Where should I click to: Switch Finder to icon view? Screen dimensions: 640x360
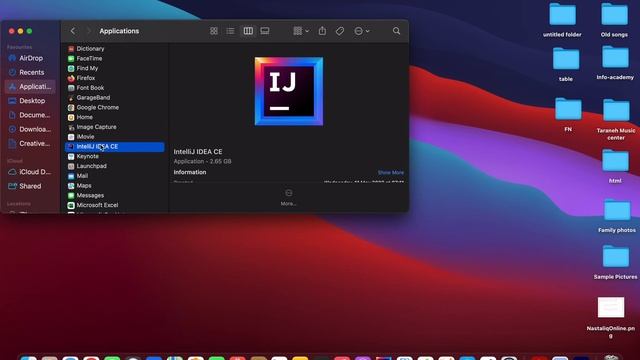coord(213,31)
